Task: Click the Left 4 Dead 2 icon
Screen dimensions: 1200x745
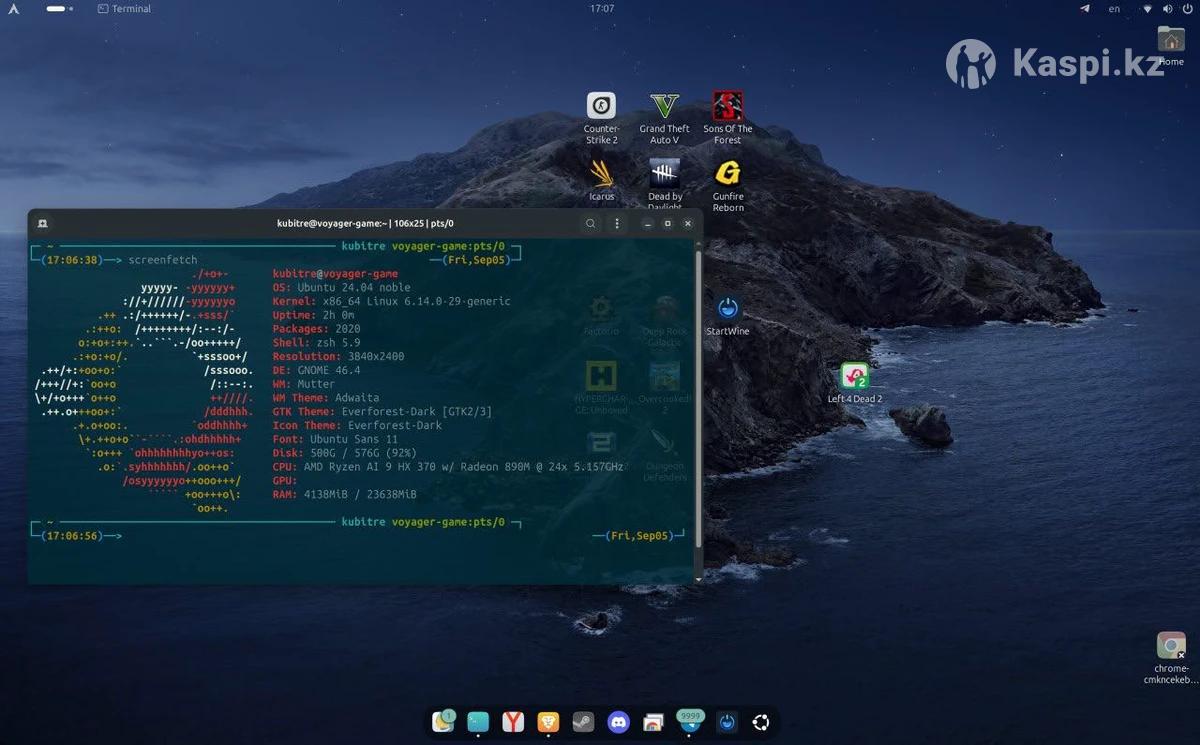Action: 854,377
